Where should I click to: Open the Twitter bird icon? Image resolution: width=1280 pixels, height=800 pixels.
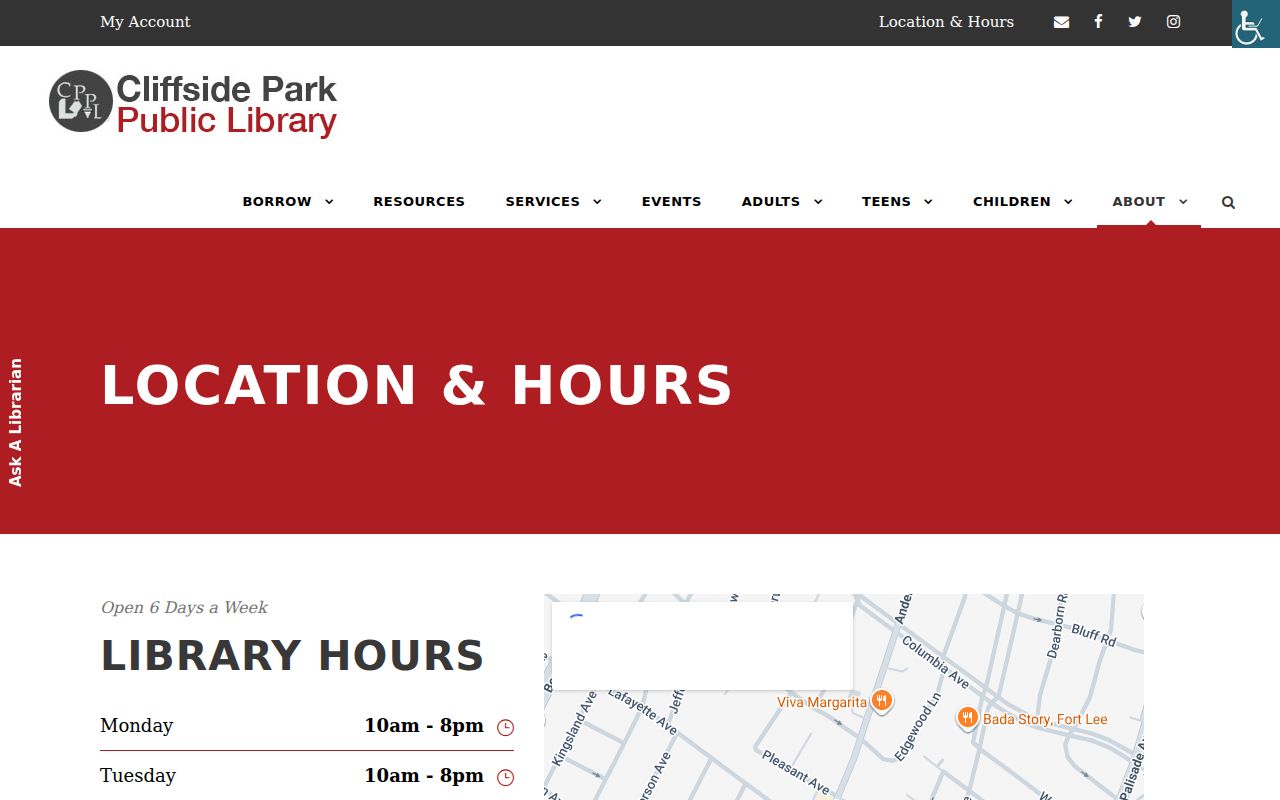pyautogui.click(x=1135, y=22)
